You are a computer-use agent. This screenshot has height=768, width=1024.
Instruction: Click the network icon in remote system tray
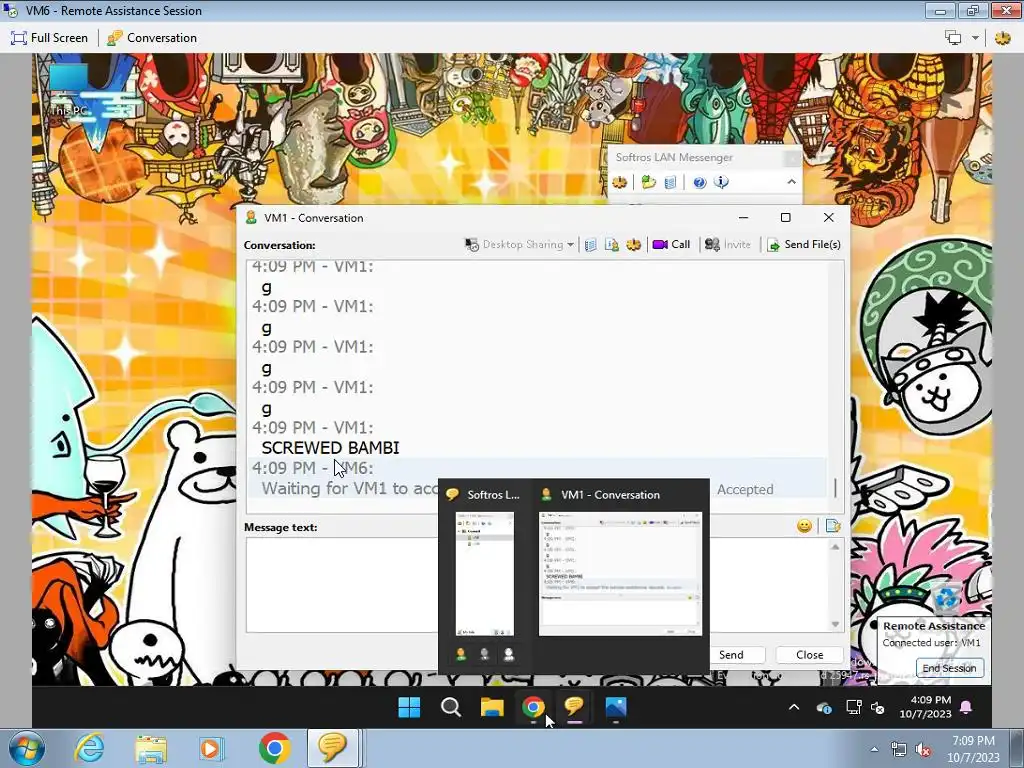tap(853, 707)
